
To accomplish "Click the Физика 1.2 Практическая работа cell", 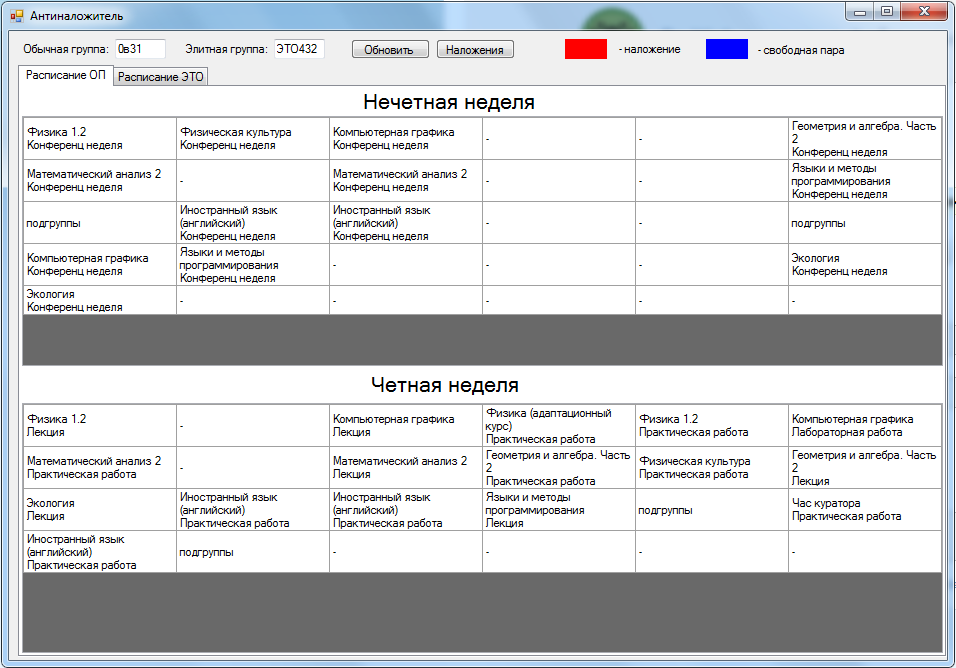I will coord(711,425).
